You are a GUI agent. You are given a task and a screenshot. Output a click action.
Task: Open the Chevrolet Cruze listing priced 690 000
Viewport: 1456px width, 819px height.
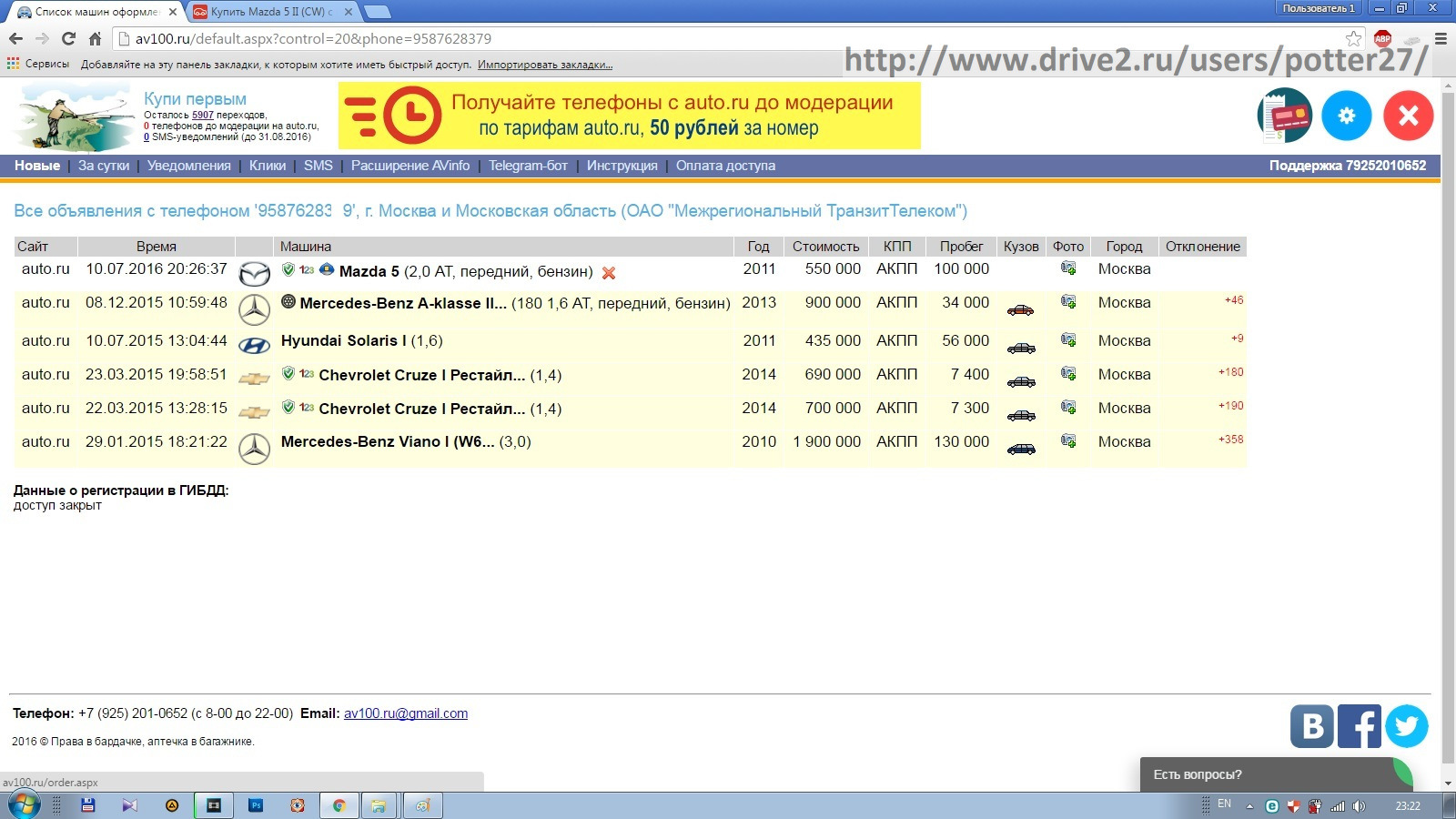click(x=422, y=375)
